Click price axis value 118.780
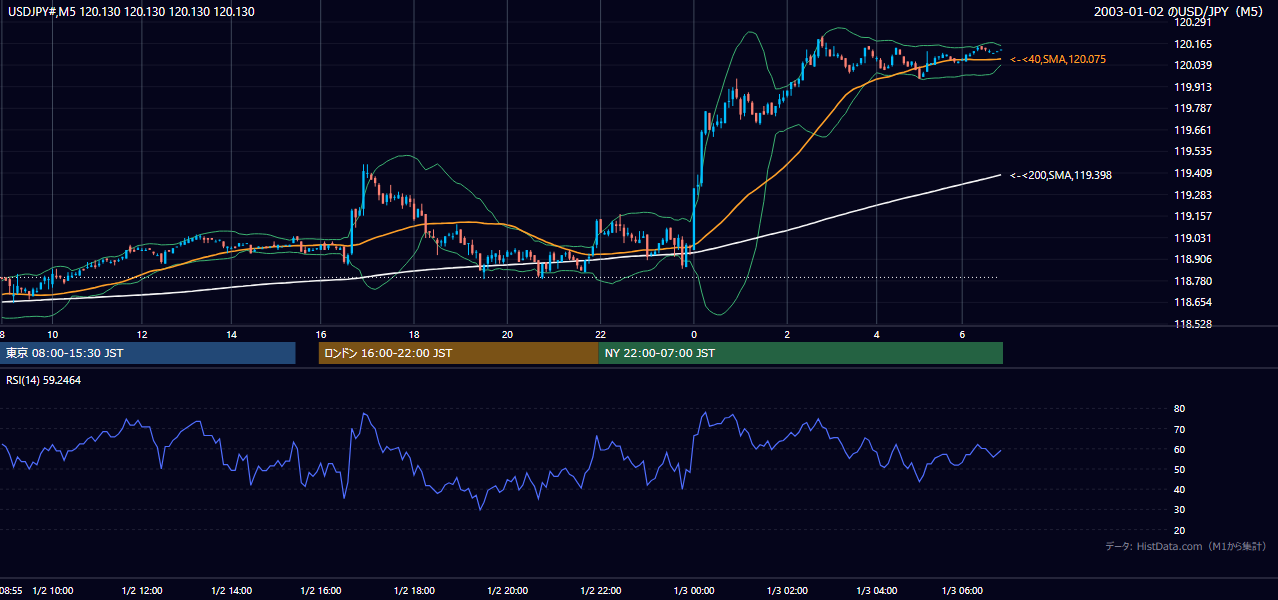This screenshot has width=1278, height=600. (x=1192, y=281)
